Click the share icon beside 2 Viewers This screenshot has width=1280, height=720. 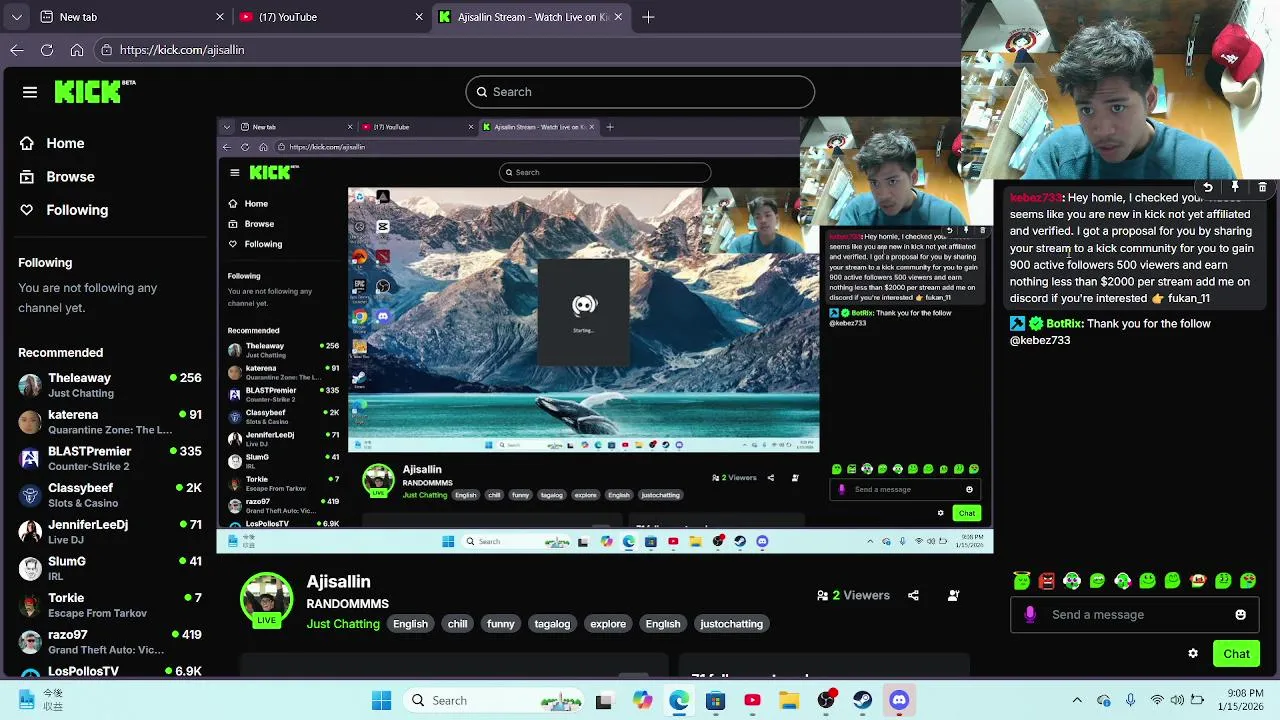pyautogui.click(x=913, y=595)
